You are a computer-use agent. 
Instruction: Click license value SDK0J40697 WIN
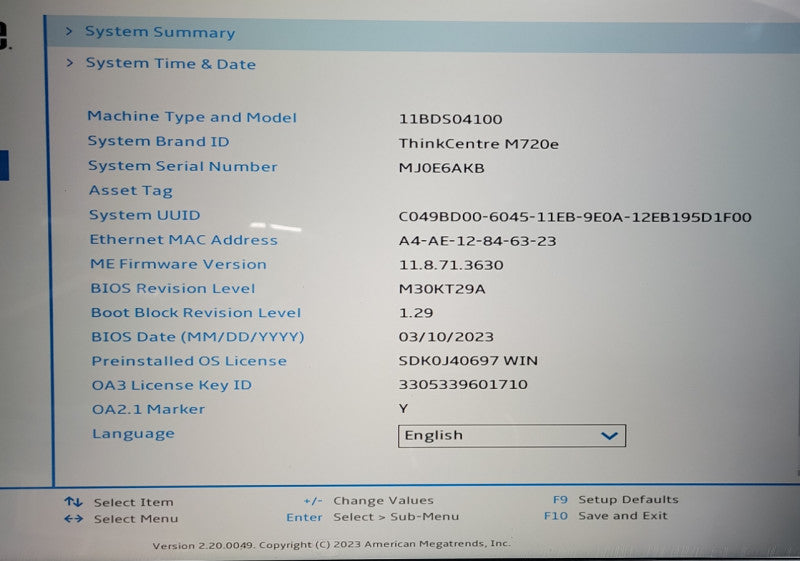point(468,361)
